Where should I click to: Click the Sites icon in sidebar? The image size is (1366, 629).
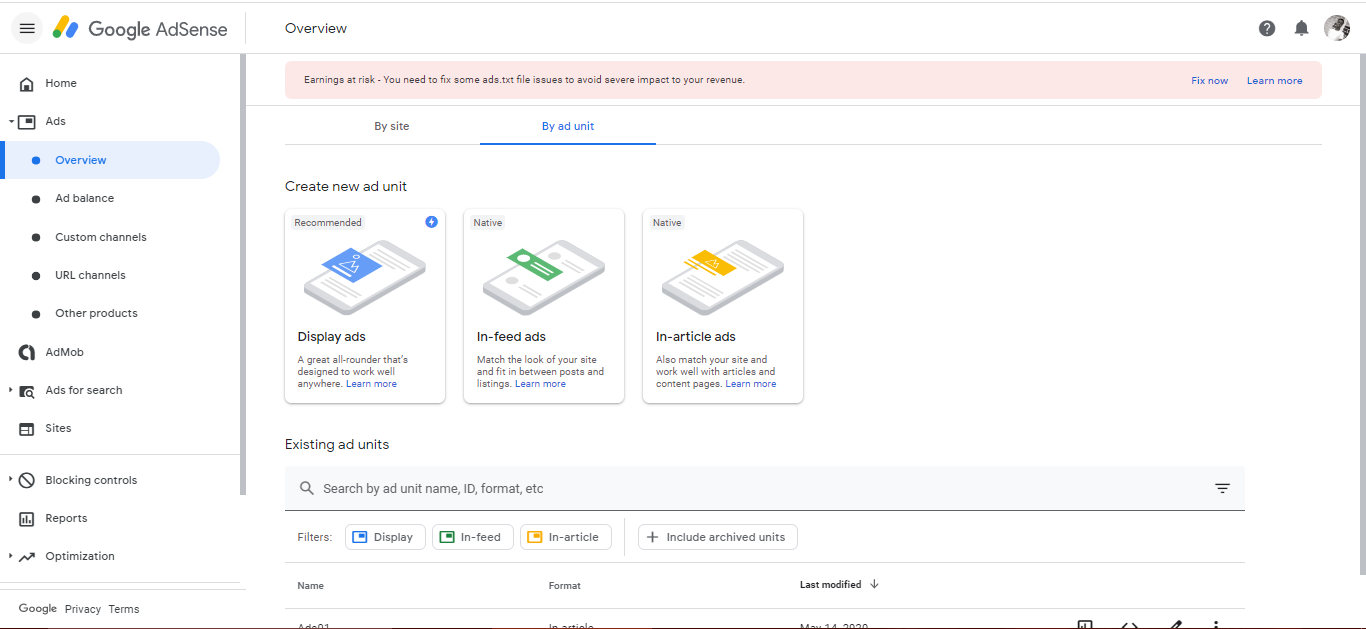[27, 429]
